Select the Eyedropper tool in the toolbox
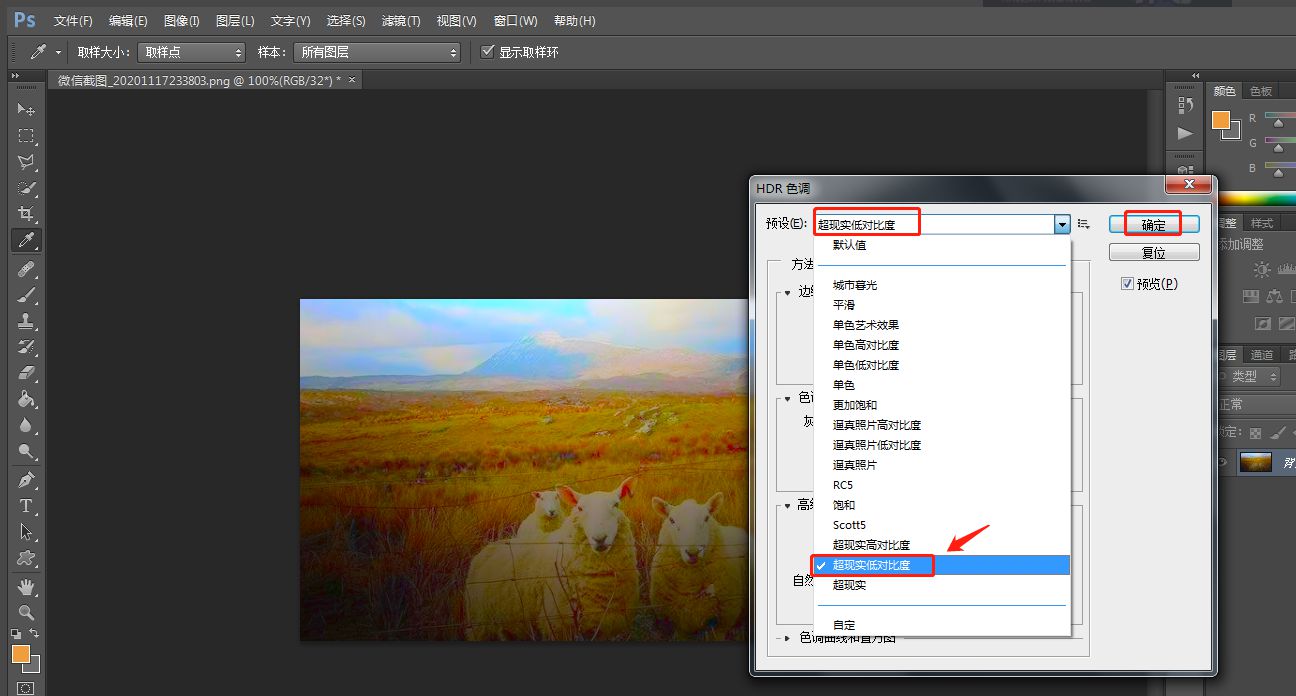 click(x=26, y=240)
